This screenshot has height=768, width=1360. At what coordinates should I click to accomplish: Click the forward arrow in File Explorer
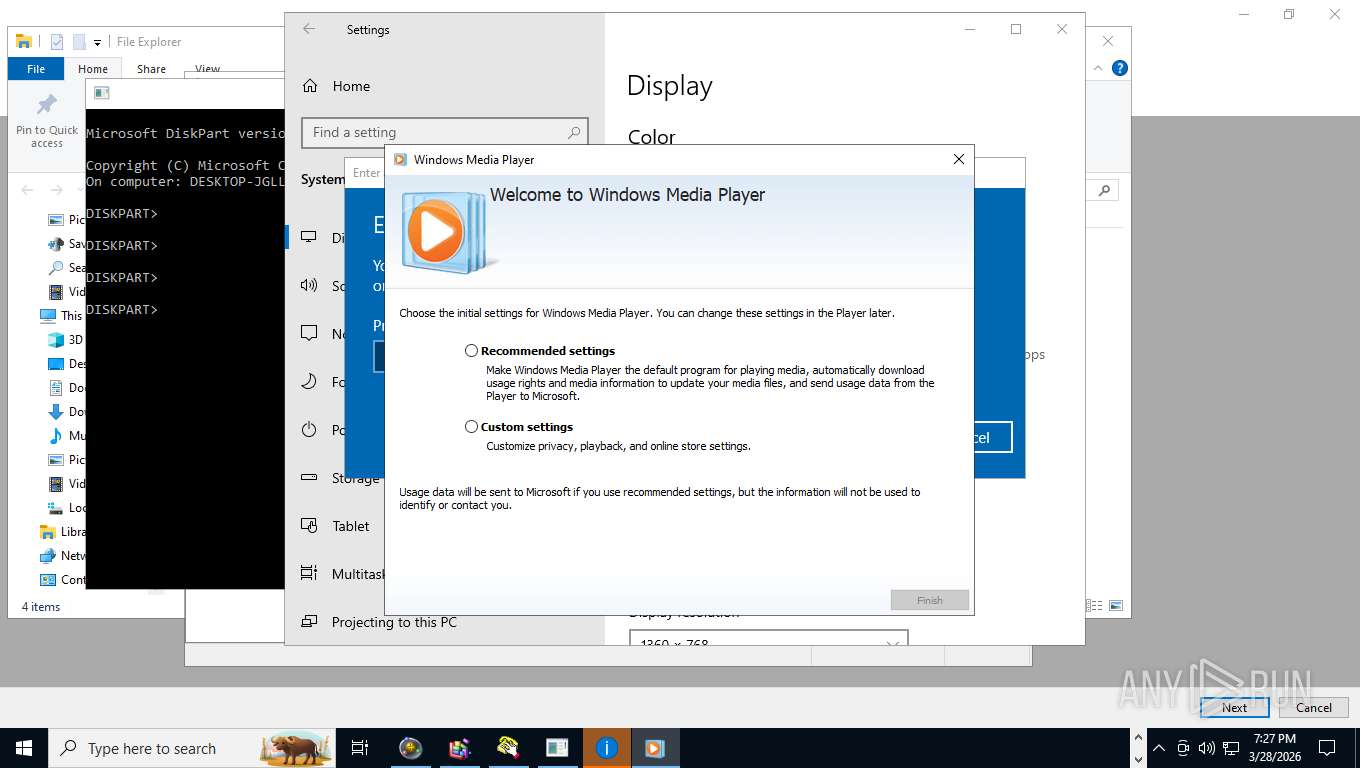coord(57,190)
